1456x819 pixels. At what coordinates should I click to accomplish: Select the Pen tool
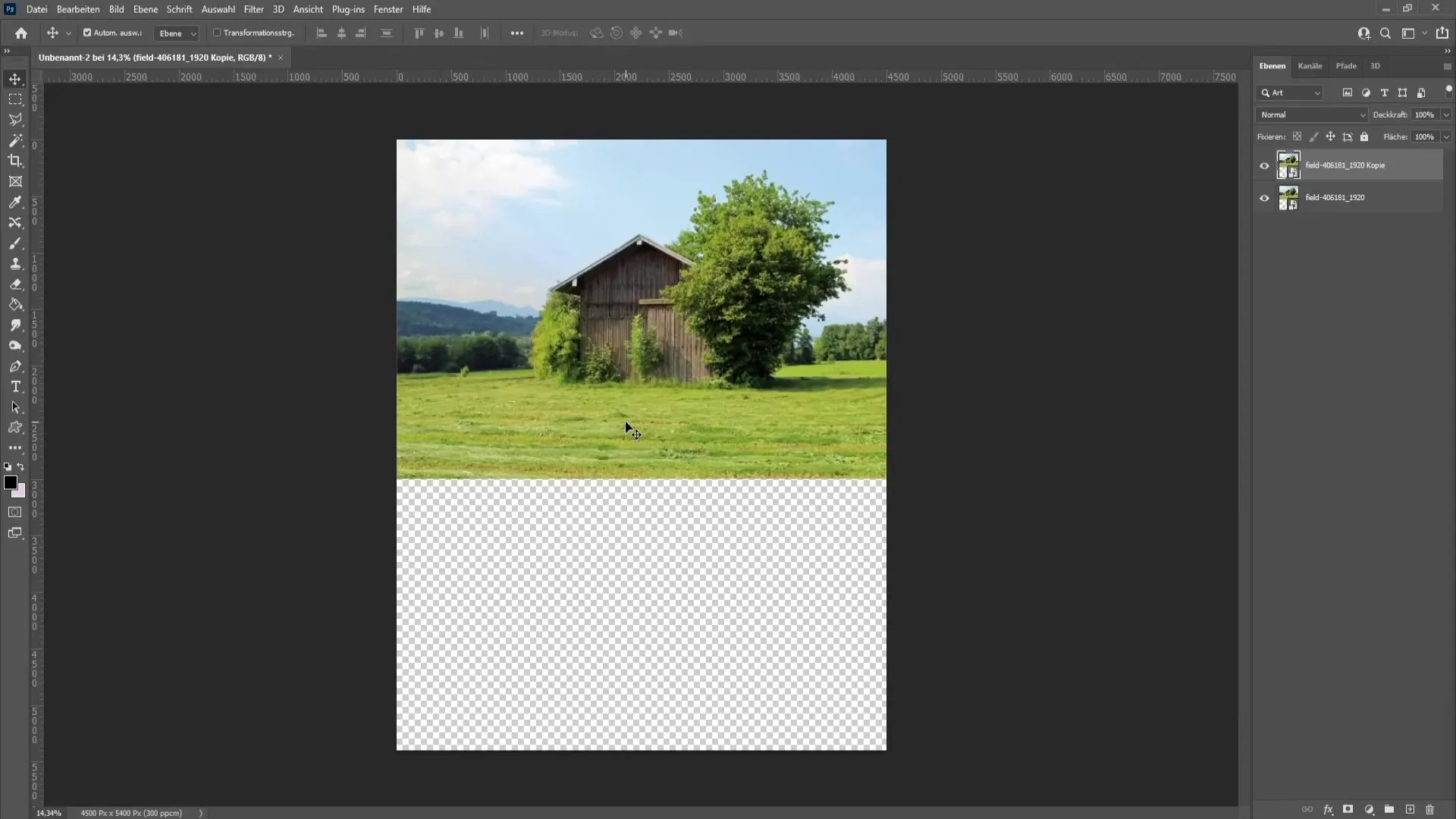[x=15, y=365]
